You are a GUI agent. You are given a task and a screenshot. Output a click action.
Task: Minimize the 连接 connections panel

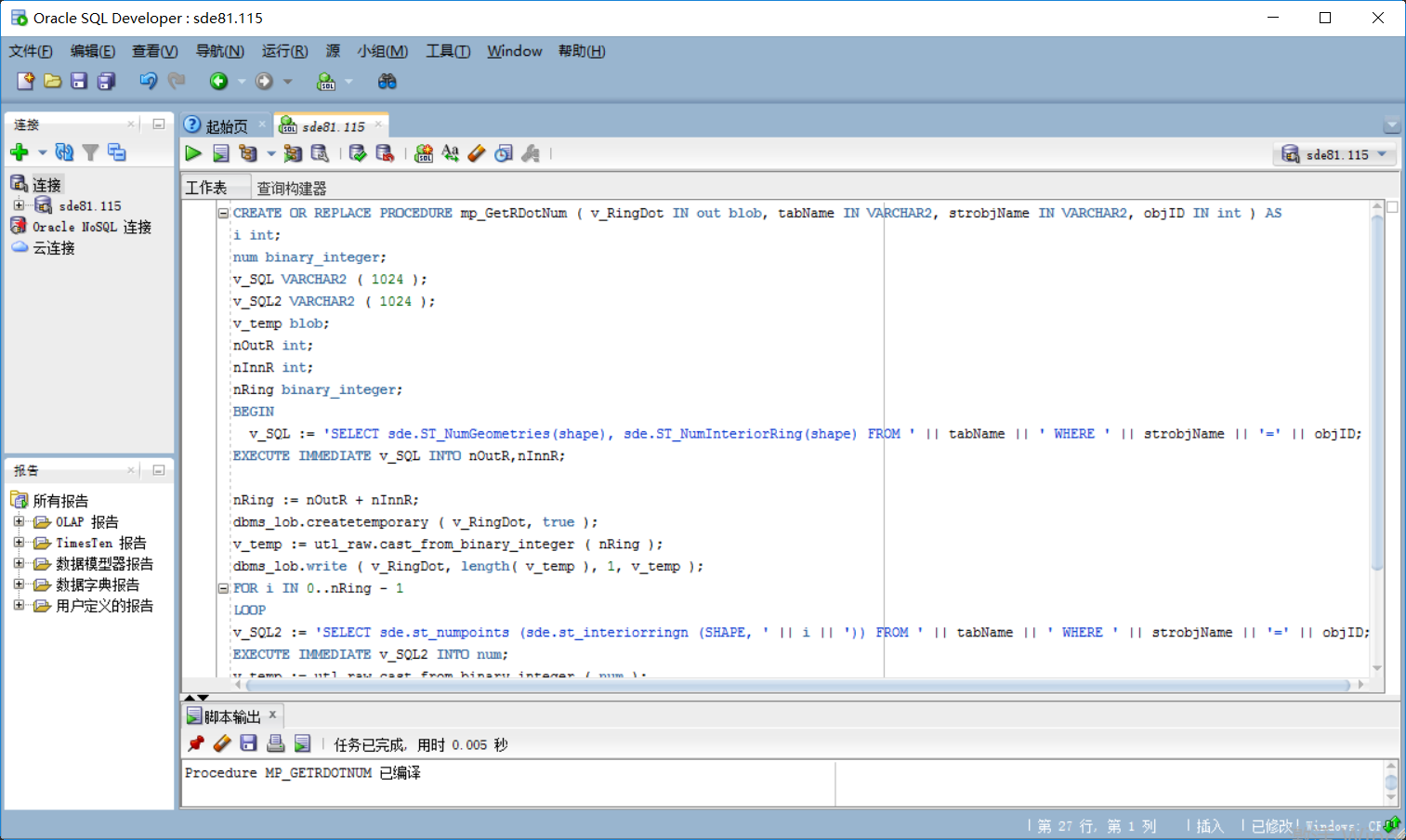point(159,125)
